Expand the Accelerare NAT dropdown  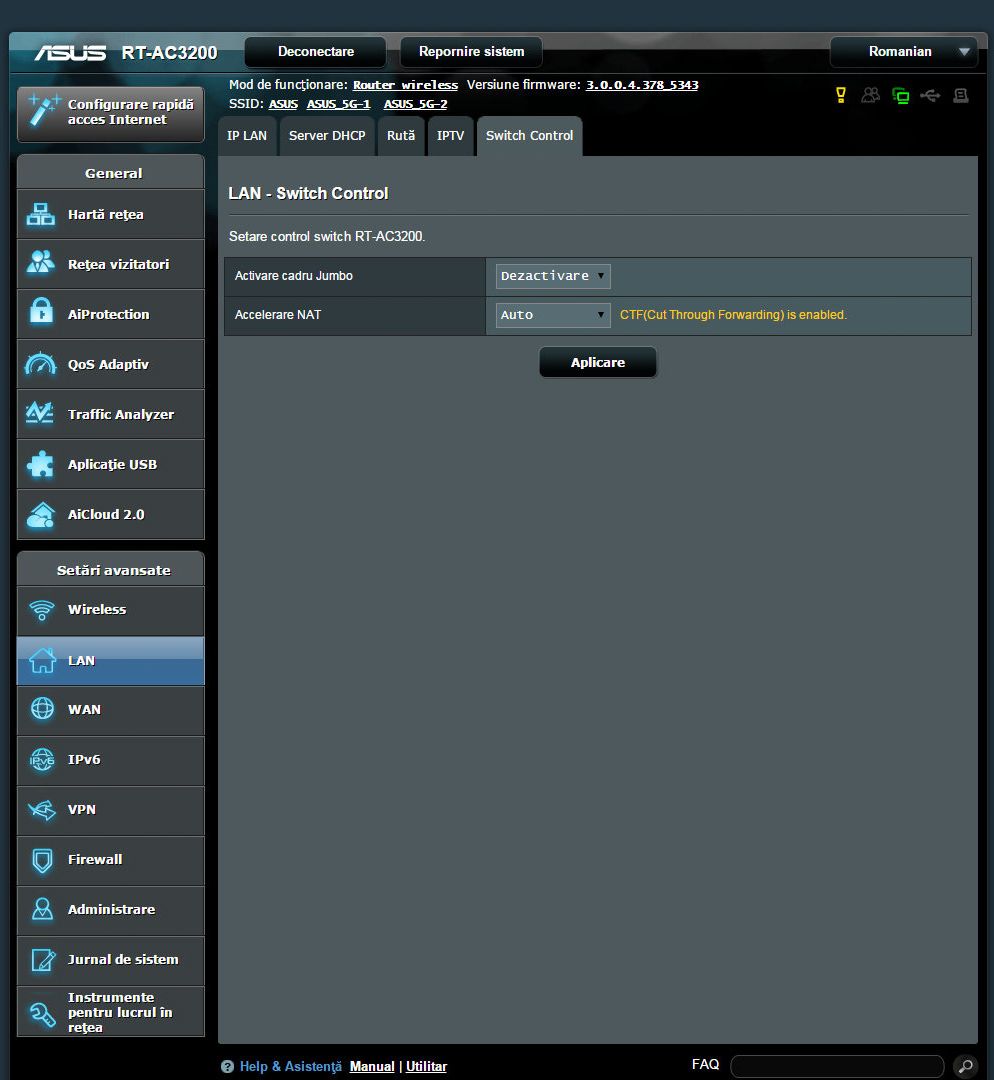[553, 315]
